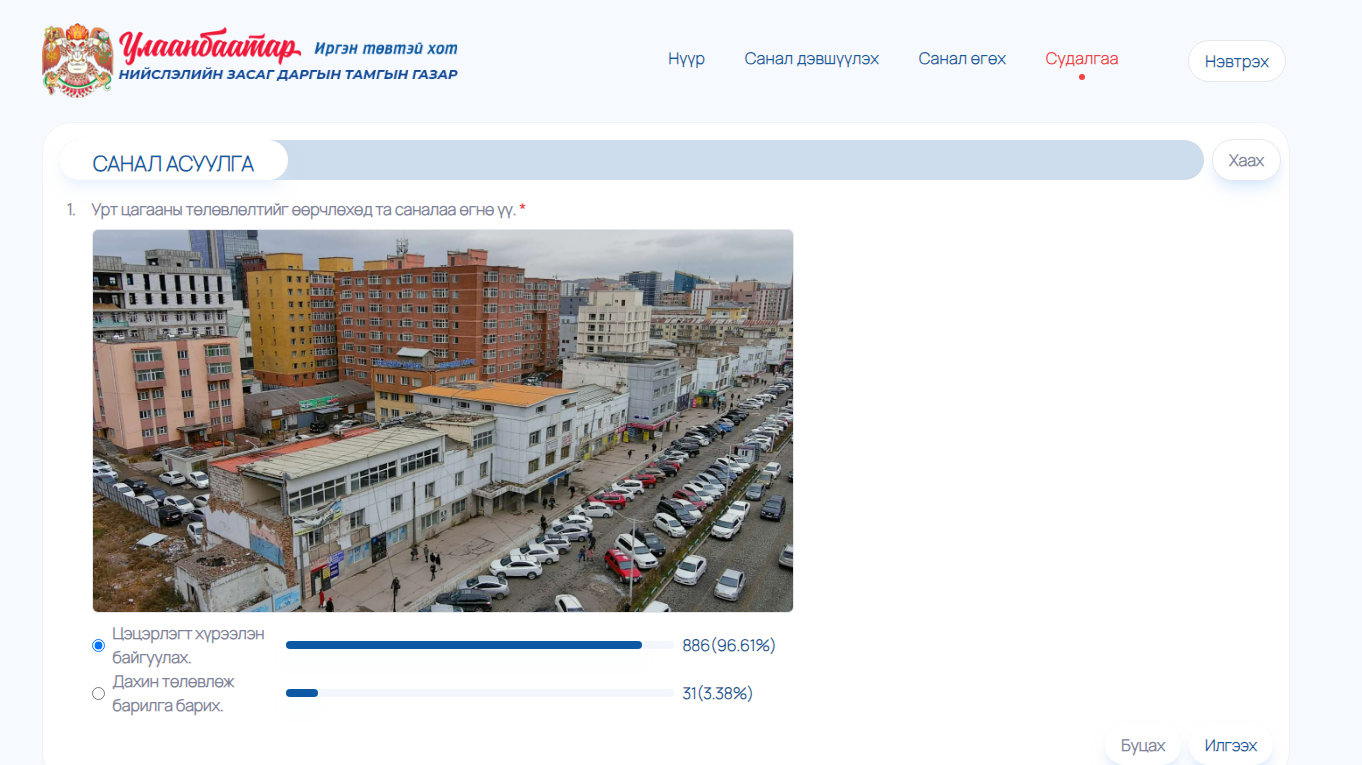The image size is (1362, 765).
Task: Open the Санал дэвшүүлэх menu item
Action: (x=811, y=59)
